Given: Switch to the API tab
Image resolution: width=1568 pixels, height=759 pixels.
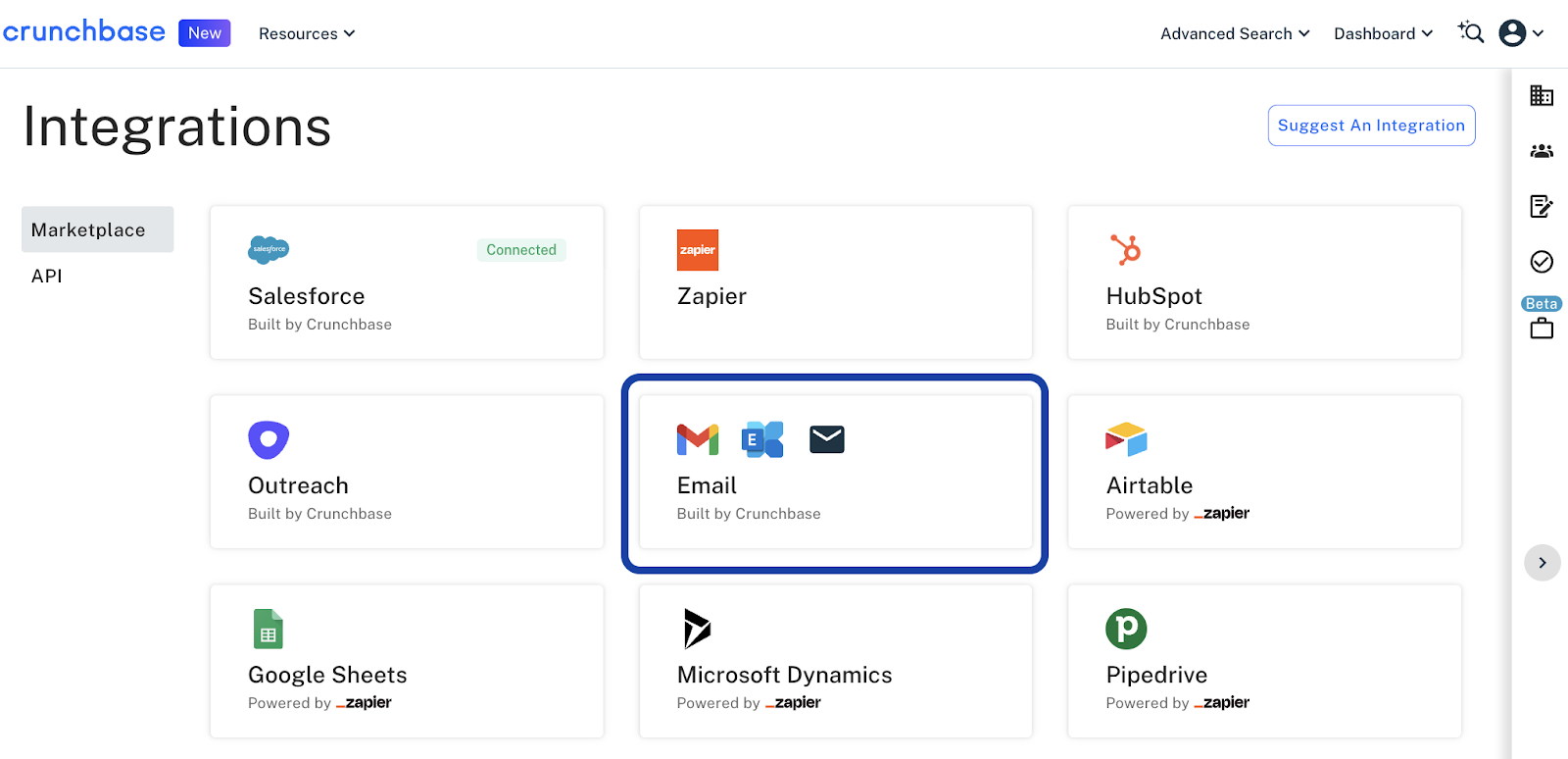Looking at the screenshot, I should (x=47, y=276).
